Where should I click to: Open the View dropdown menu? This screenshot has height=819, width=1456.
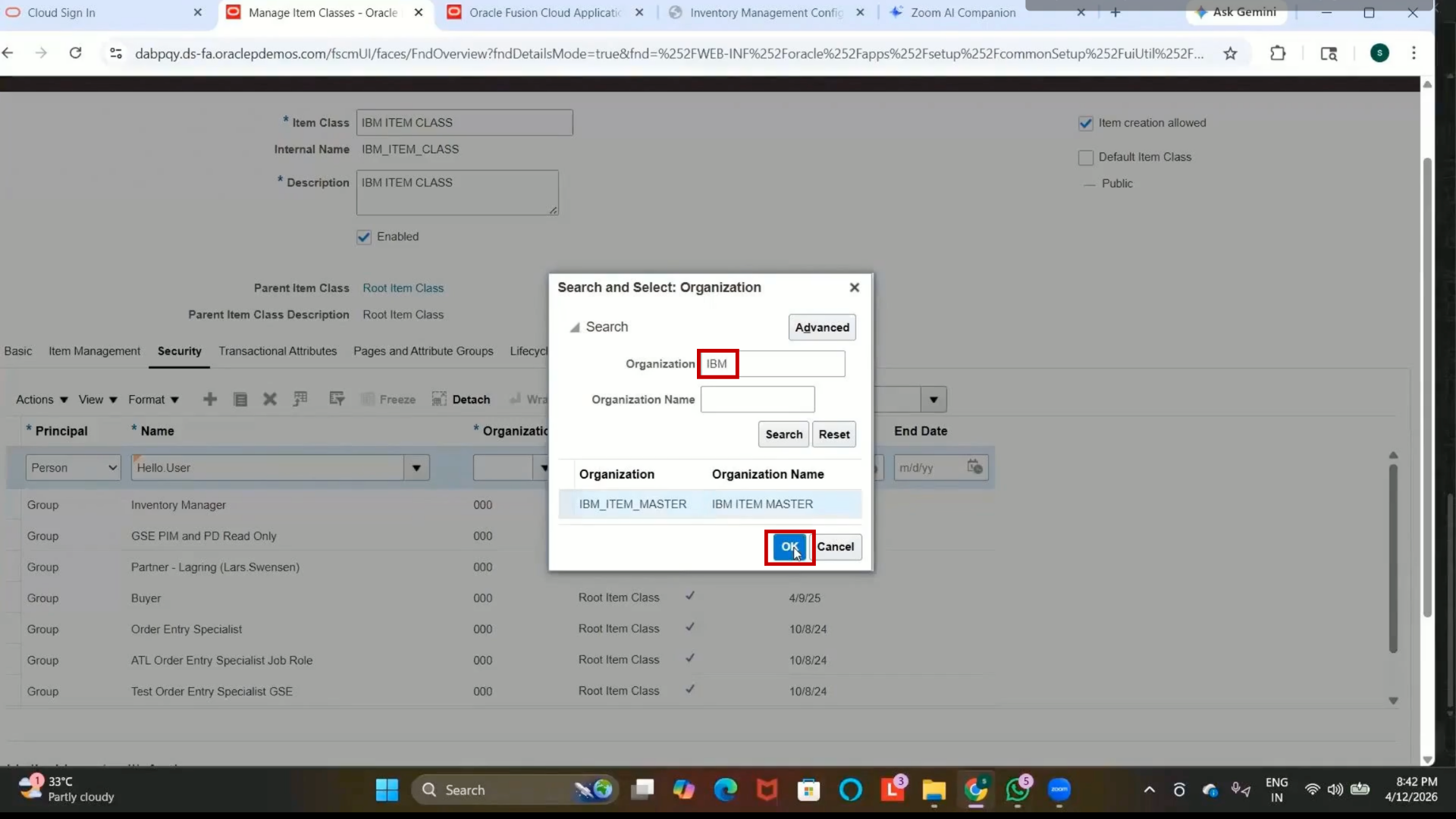coord(98,400)
